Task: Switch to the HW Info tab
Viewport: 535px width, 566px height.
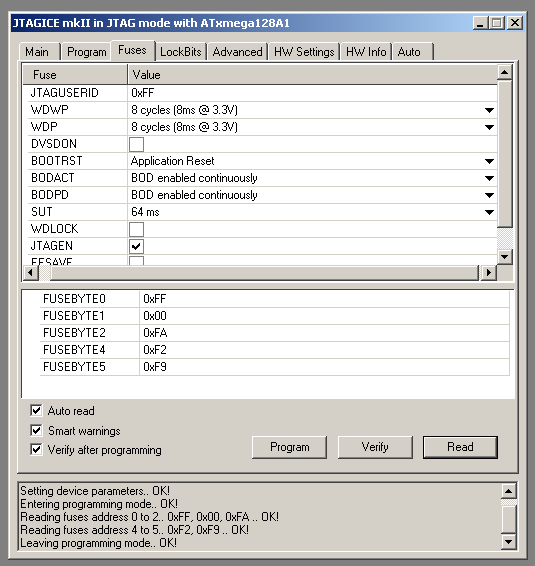Action: click(x=366, y=52)
